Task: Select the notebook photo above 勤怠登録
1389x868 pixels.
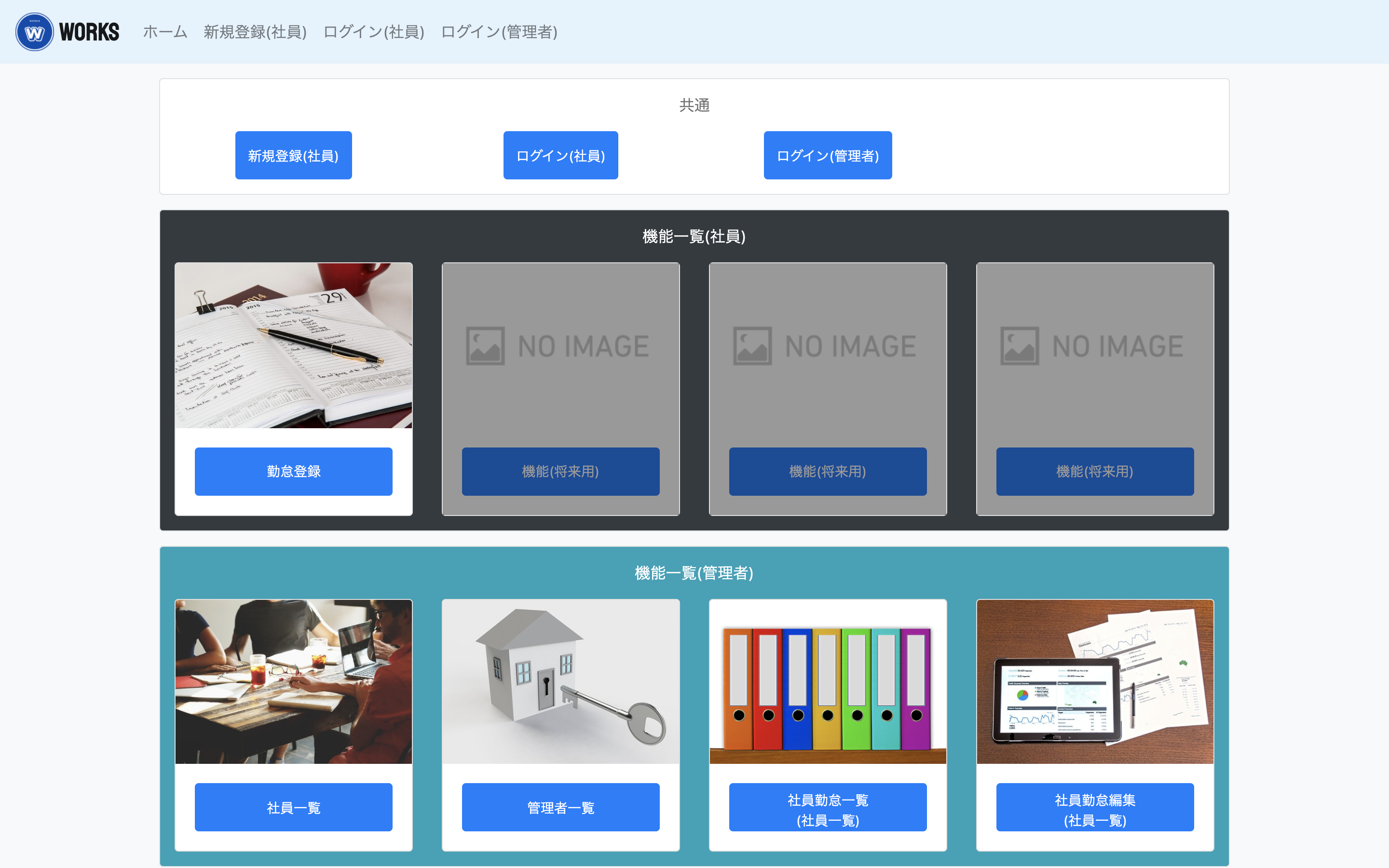Action: [x=293, y=346]
